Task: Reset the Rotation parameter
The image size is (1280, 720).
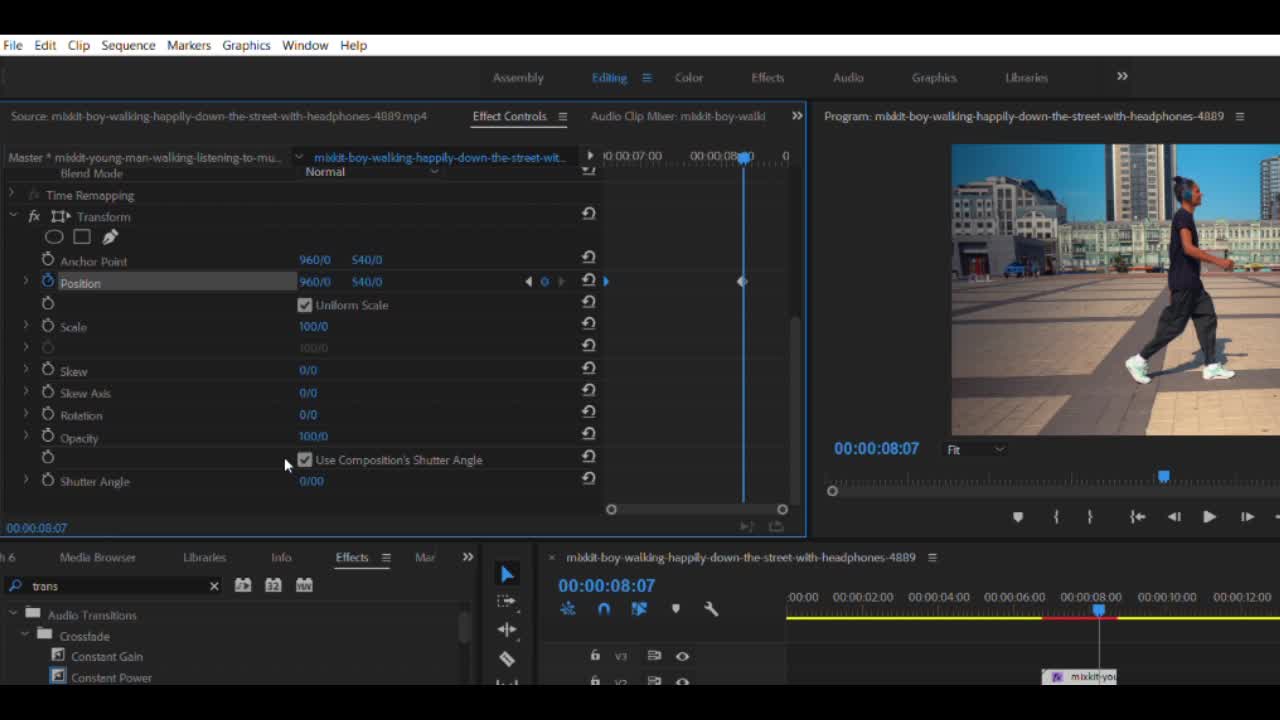Action: tap(588, 413)
